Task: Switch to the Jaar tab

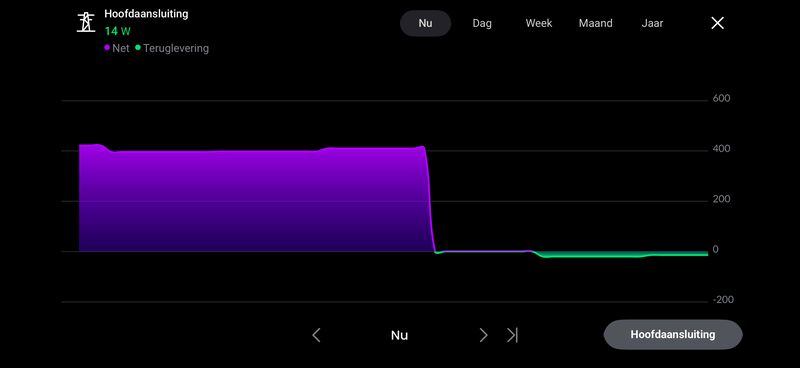Action: pos(652,23)
